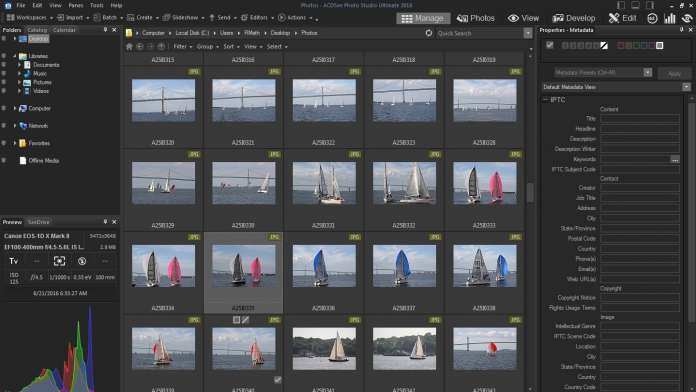This screenshot has height=392, width=696.
Task: Open the Sort dropdown
Action: 231,46
